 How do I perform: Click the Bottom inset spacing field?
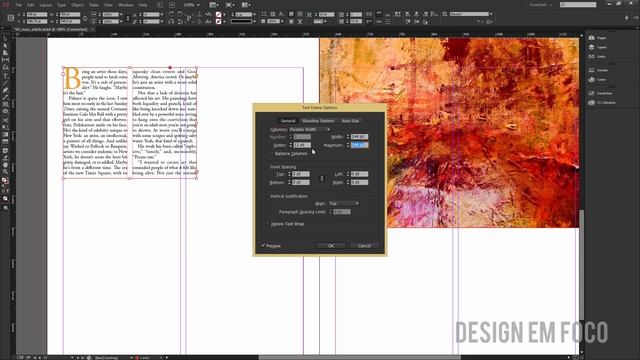[x=301, y=182]
